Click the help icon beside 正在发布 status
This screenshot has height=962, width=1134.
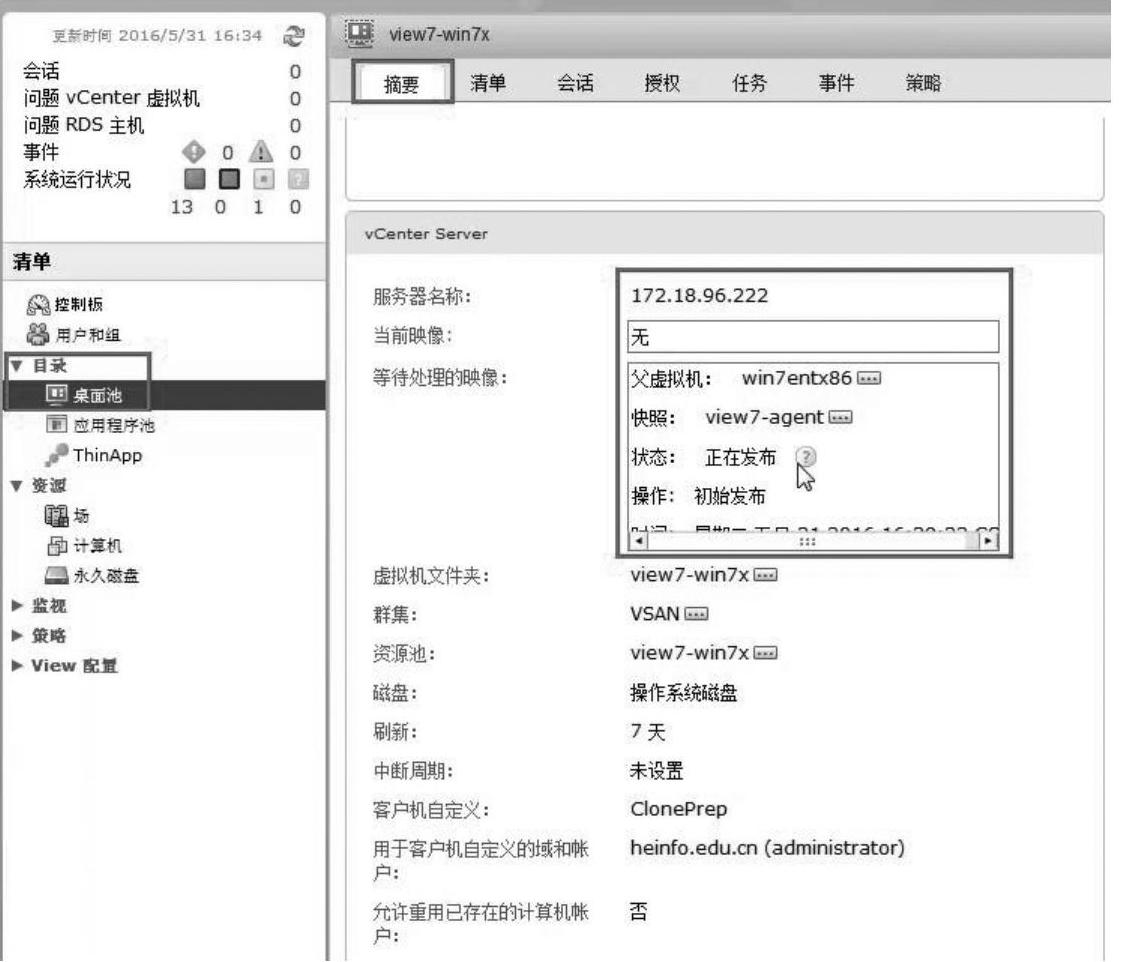805,456
